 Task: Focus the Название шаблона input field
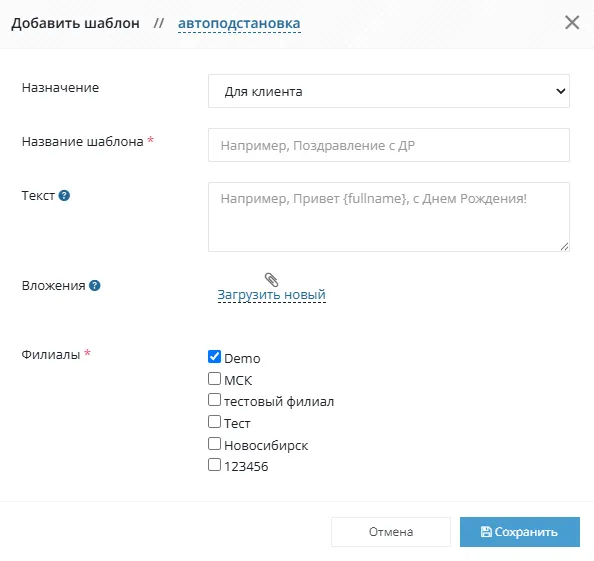point(389,145)
